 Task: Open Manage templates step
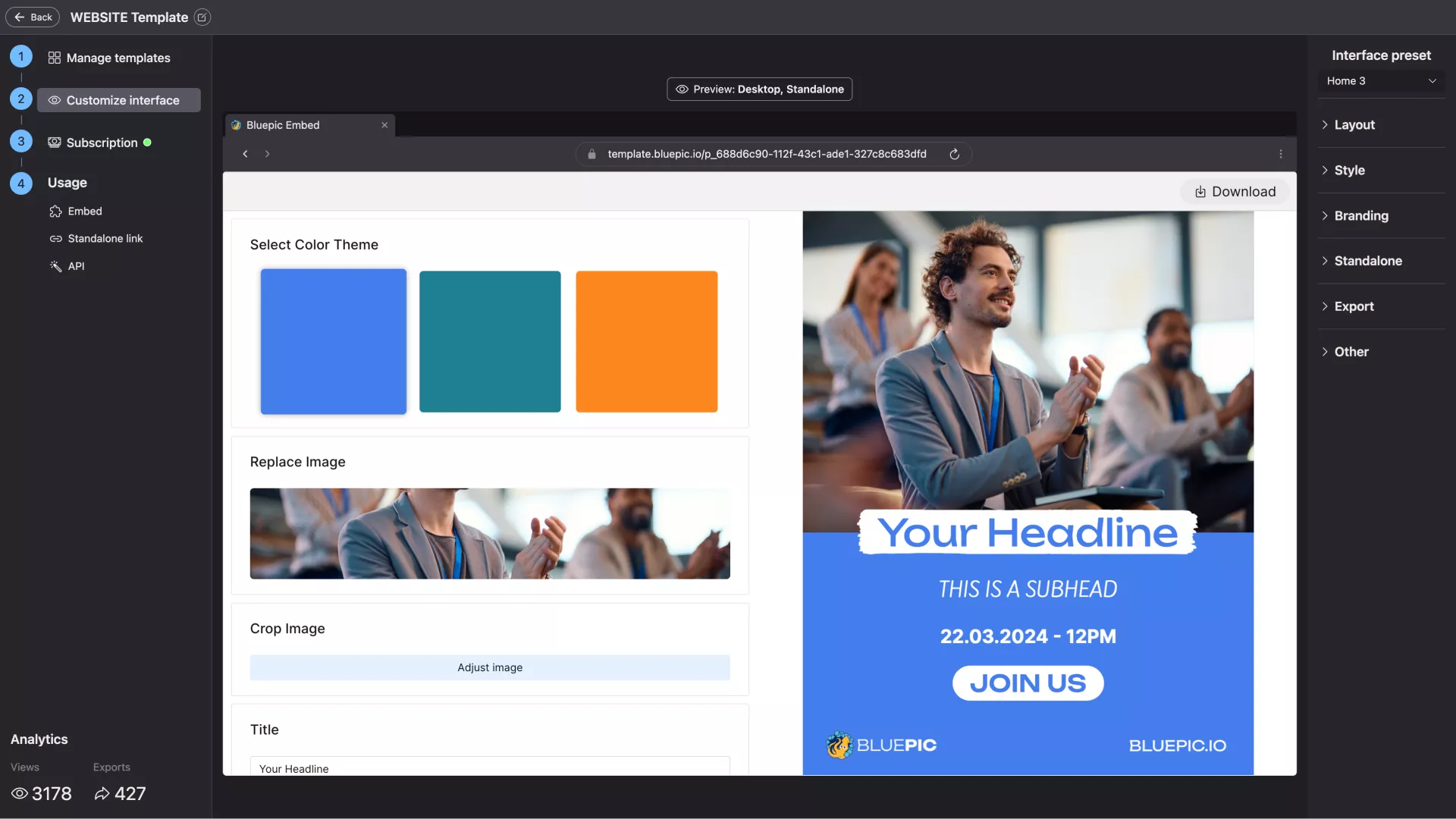click(118, 58)
